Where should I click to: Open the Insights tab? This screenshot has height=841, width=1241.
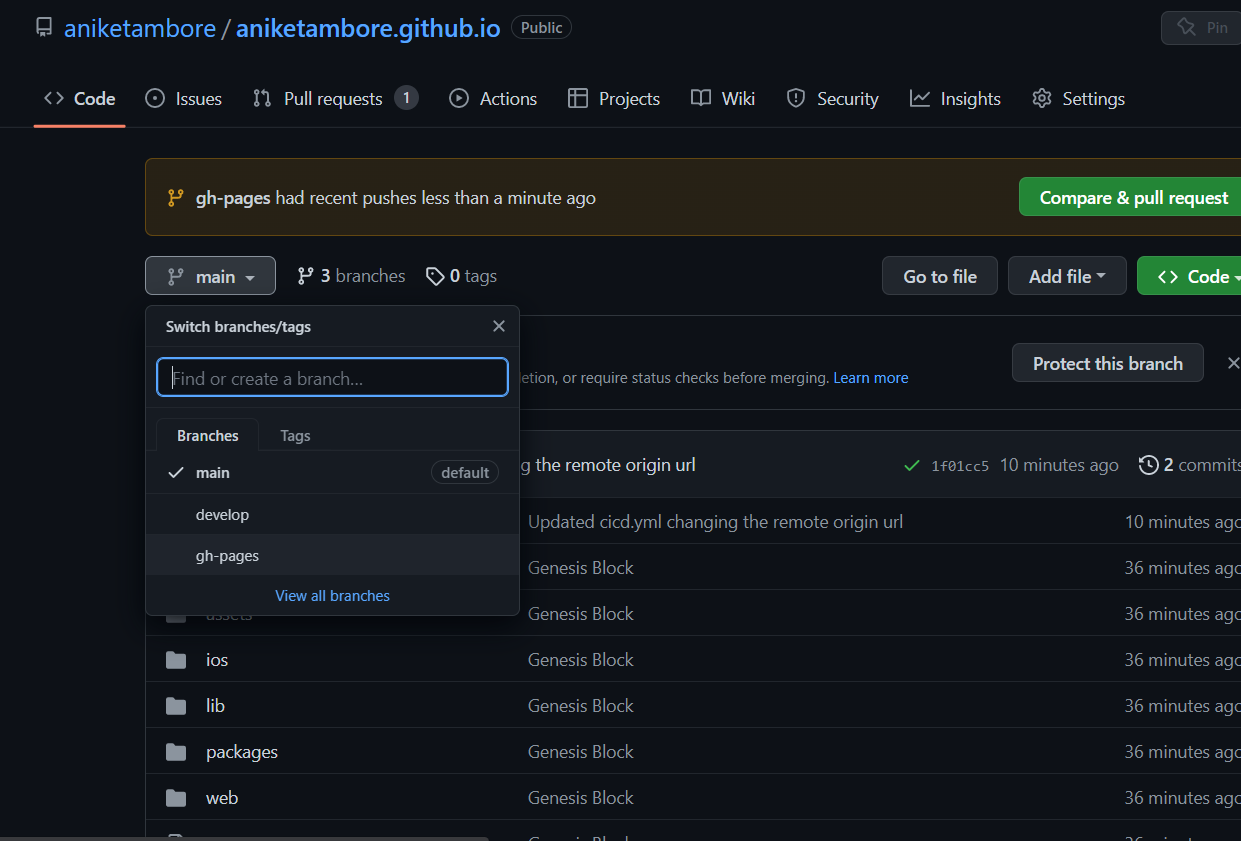[955, 98]
